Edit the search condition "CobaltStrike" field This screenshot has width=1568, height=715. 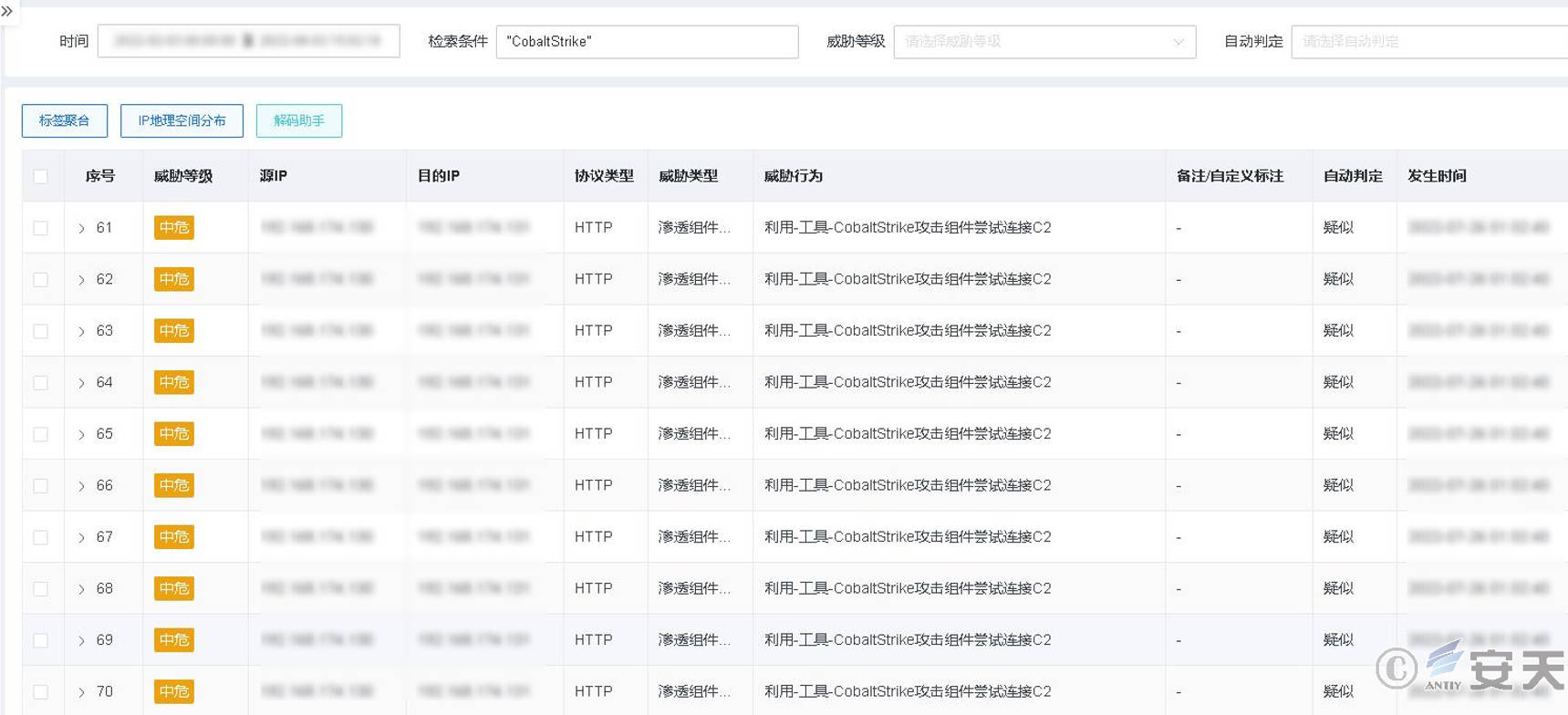coord(647,41)
